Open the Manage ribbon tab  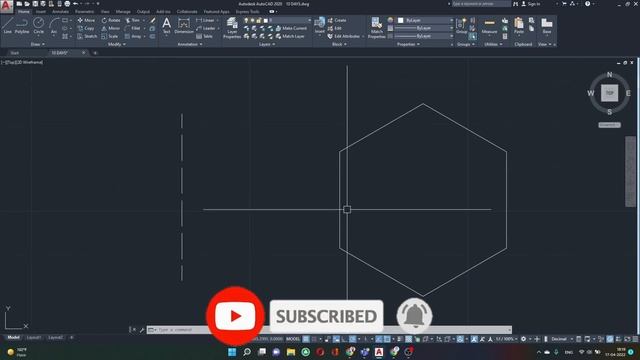point(123,12)
